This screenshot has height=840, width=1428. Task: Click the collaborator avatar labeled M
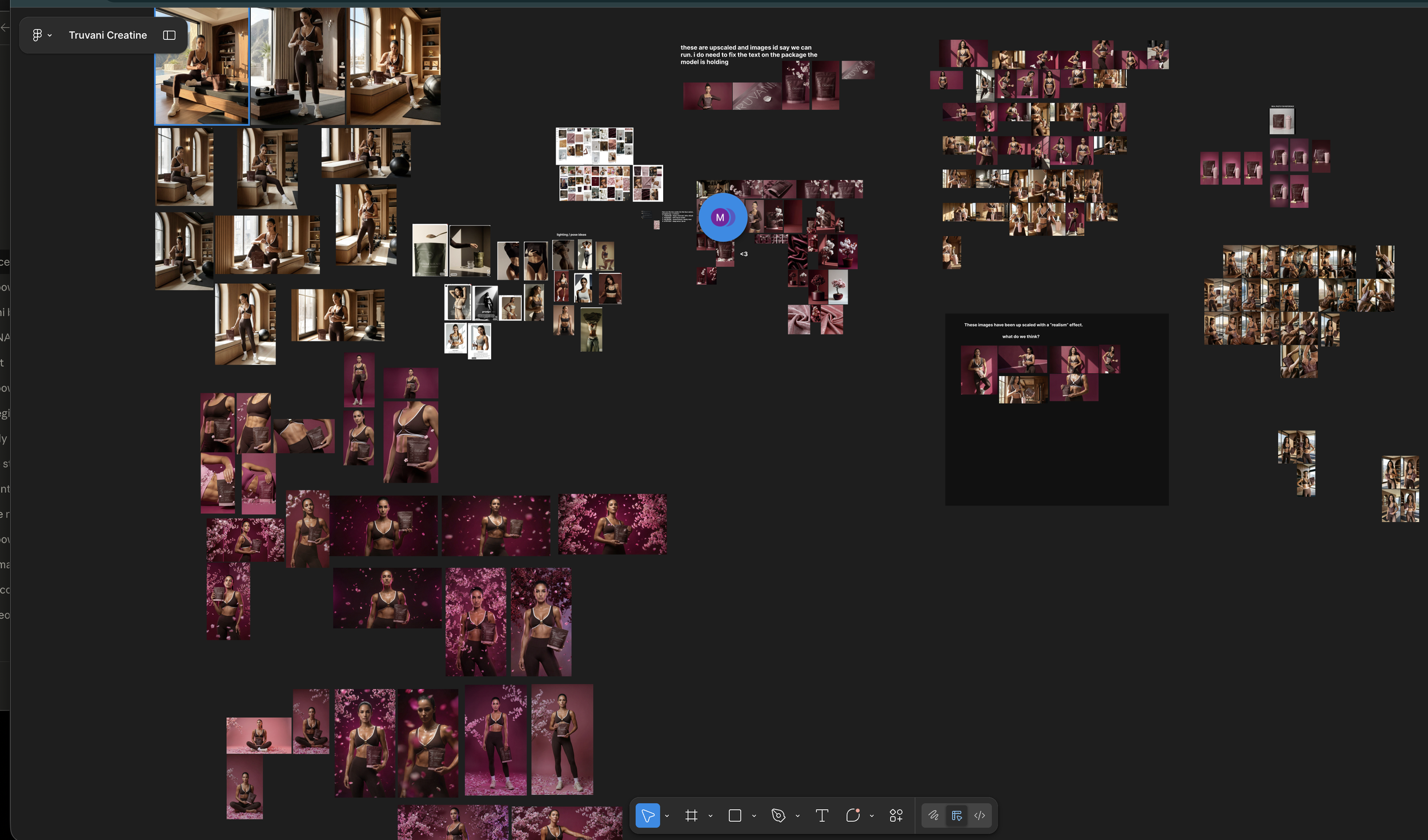pyautogui.click(x=721, y=218)
